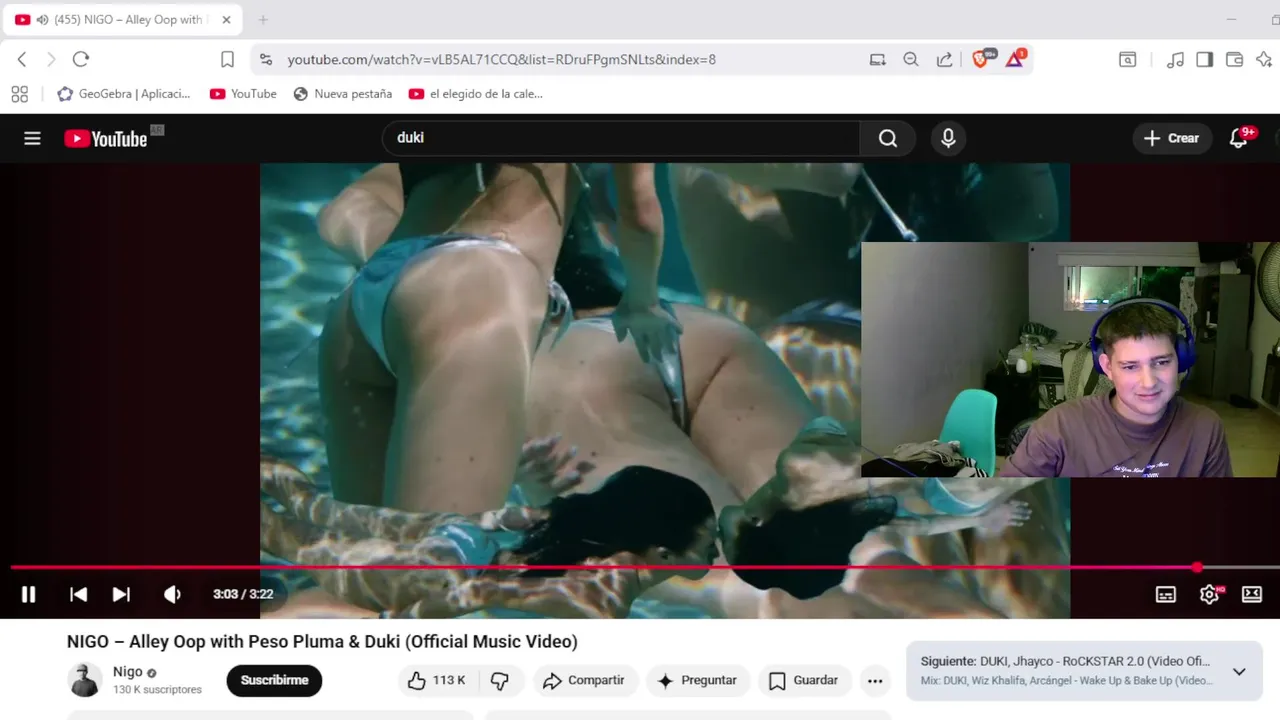Open the zoom level magnifier in the address bar
This screenshot has width=1280, height=720.
910,60
